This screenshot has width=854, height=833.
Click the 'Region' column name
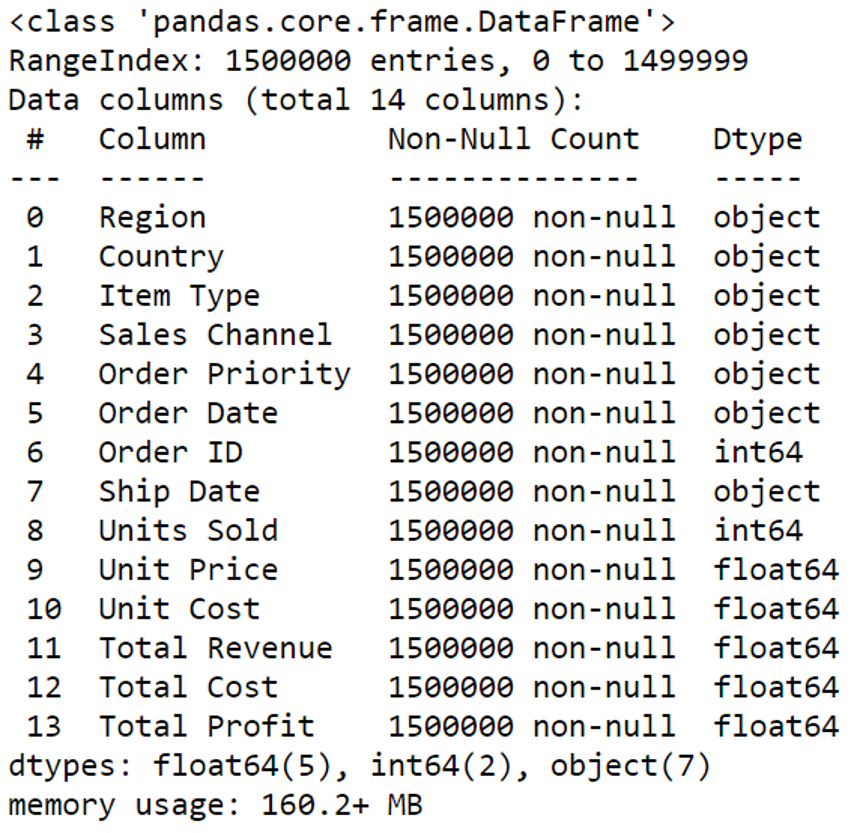[x=152, y=219]
